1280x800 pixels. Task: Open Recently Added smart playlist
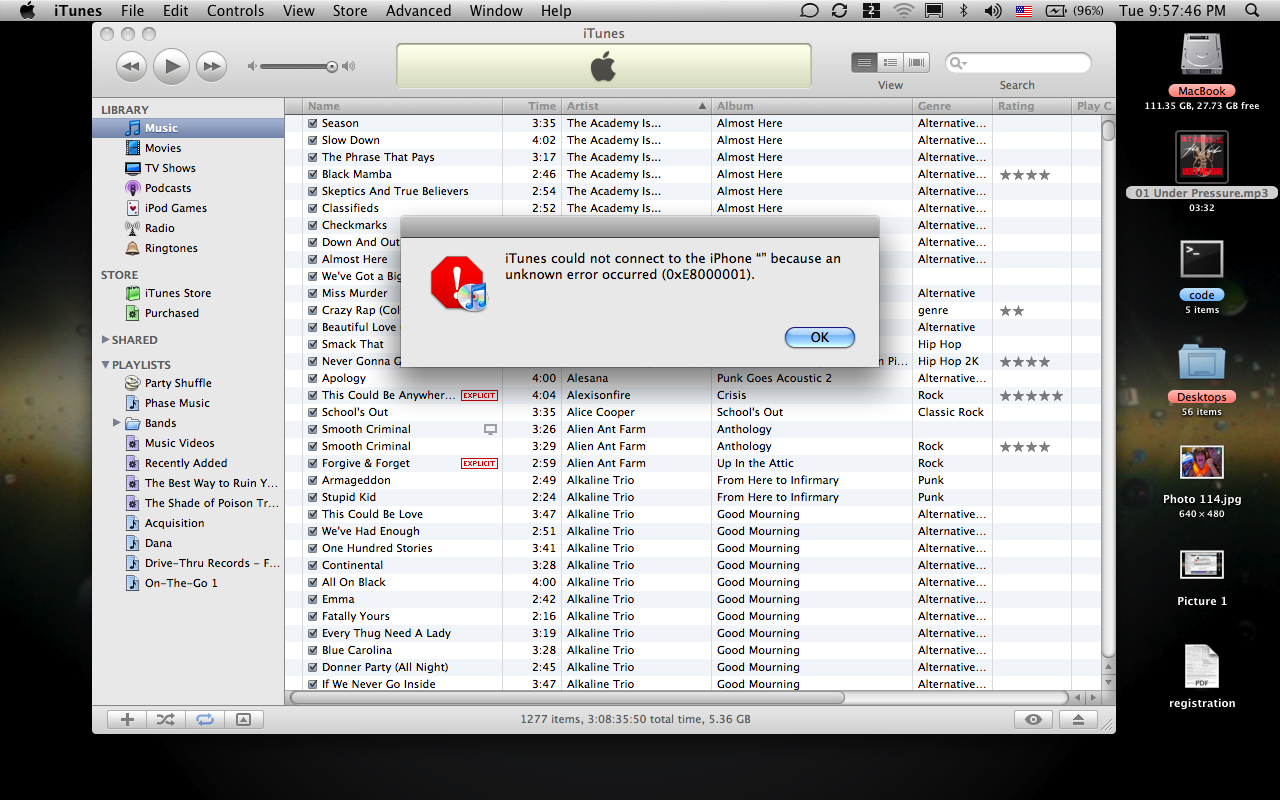pos(188,463)
